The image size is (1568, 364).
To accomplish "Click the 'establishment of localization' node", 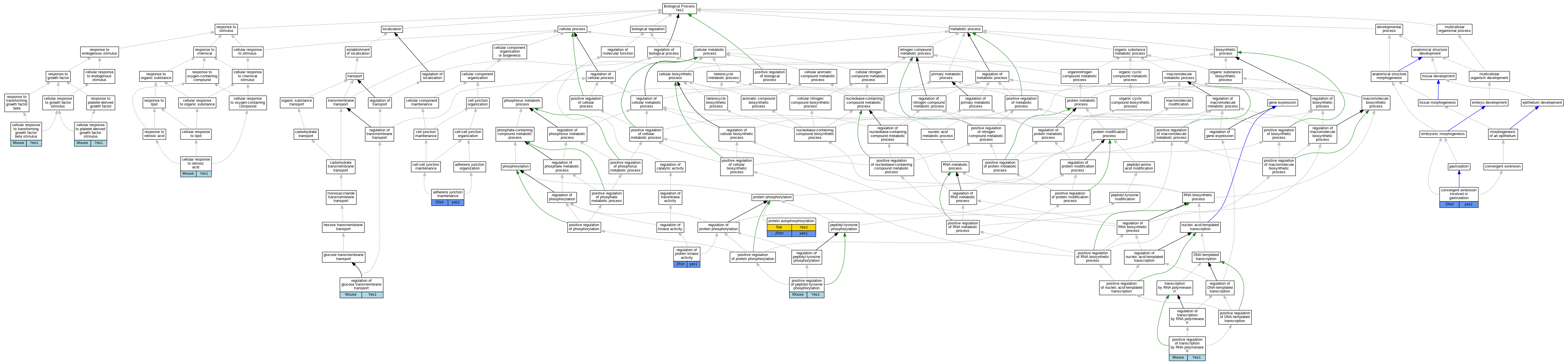I will 358,52.
